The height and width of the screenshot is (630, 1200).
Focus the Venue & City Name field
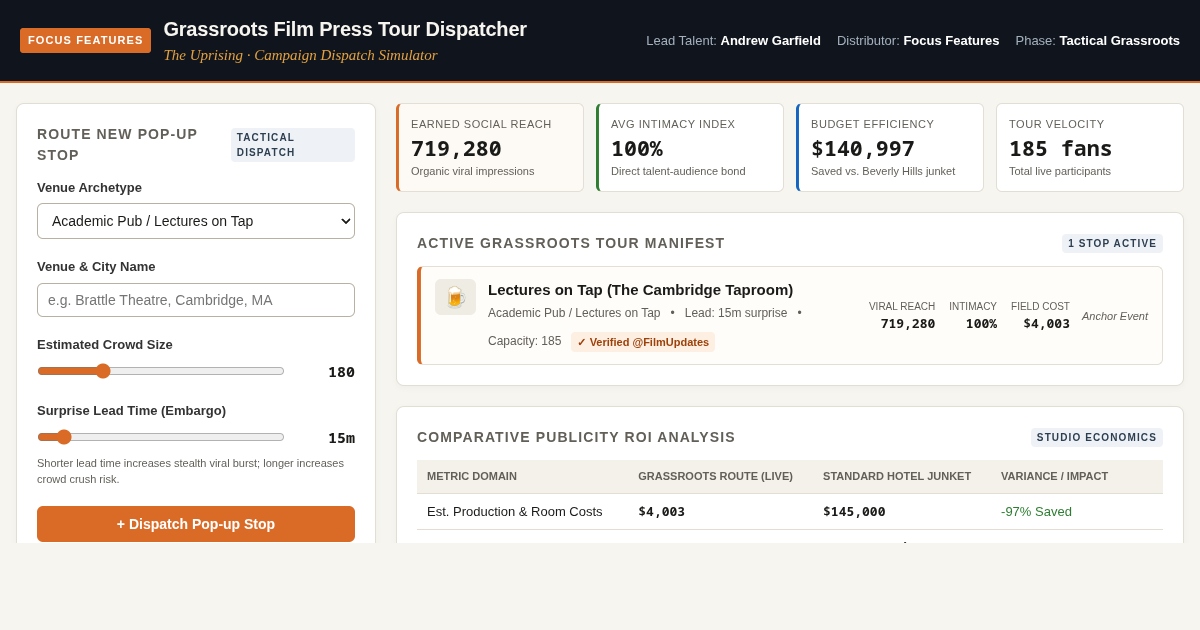[x=196, y=300]
